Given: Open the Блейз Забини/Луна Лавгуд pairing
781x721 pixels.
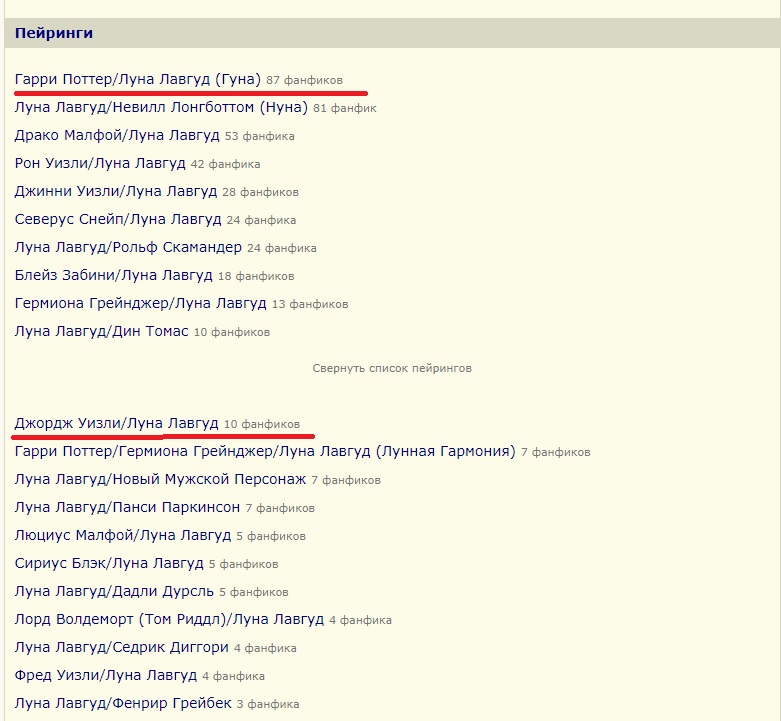Looking at the screenshot, I should pyautogui.click(x=114, y=275).
